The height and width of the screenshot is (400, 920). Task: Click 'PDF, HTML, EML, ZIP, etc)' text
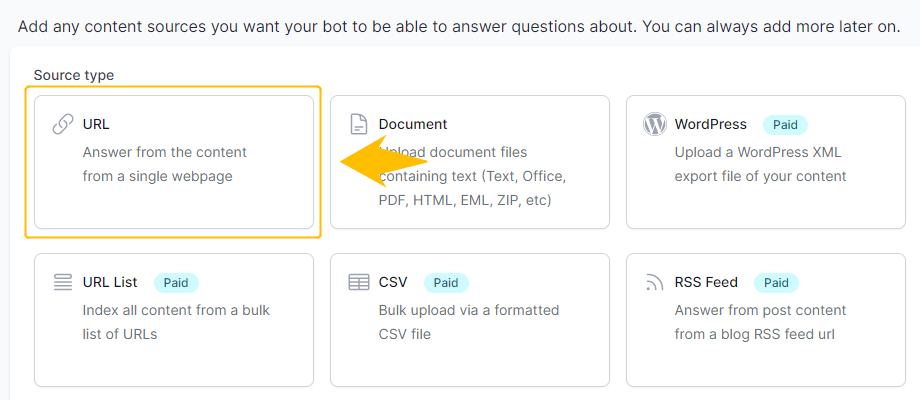pyautogui.click(x=465, y=201)
